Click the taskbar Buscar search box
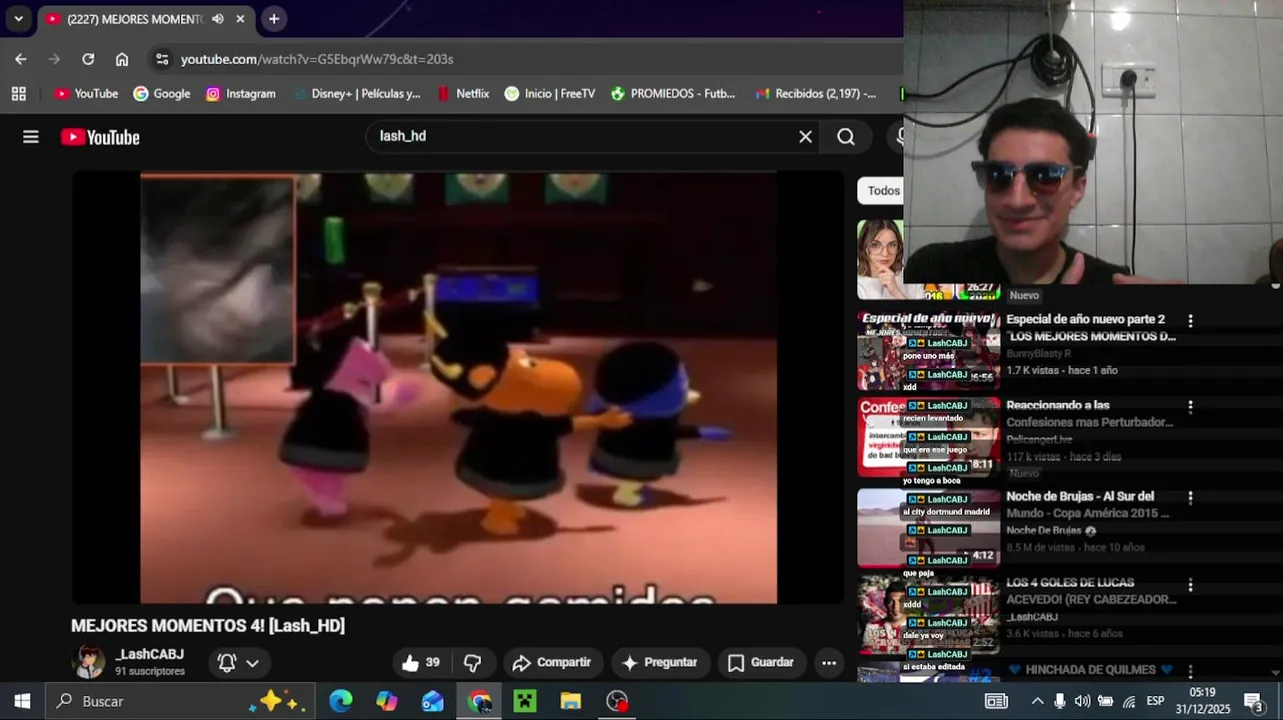 pos(180,701)
